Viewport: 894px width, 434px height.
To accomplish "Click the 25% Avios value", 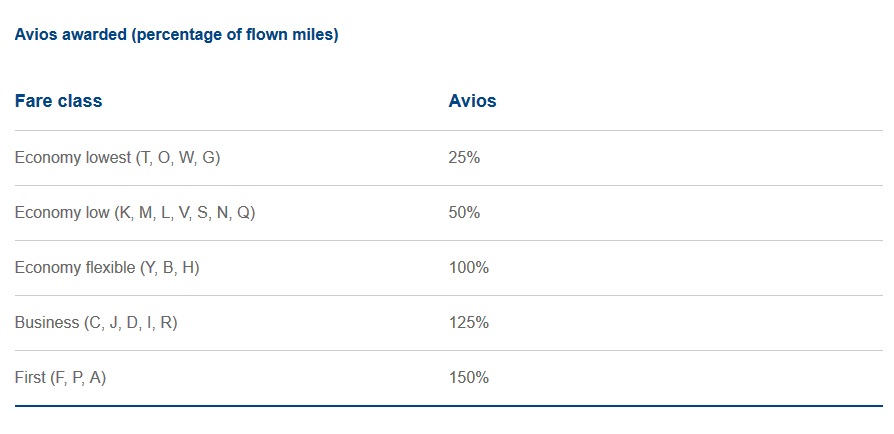I will (x=464, y=158).
